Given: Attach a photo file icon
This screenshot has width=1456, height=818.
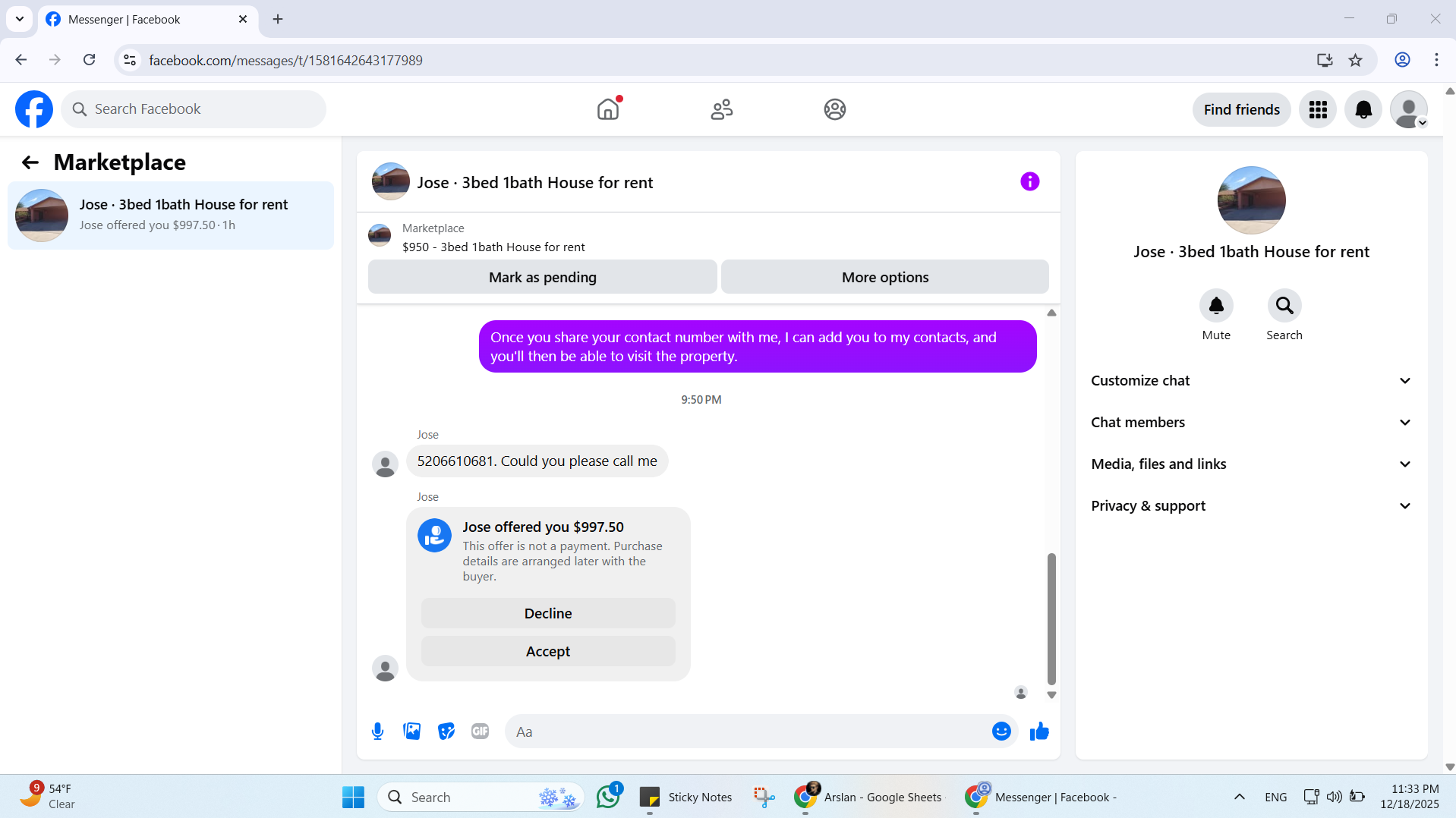Looking at the screenshot, I should (411, 731).
